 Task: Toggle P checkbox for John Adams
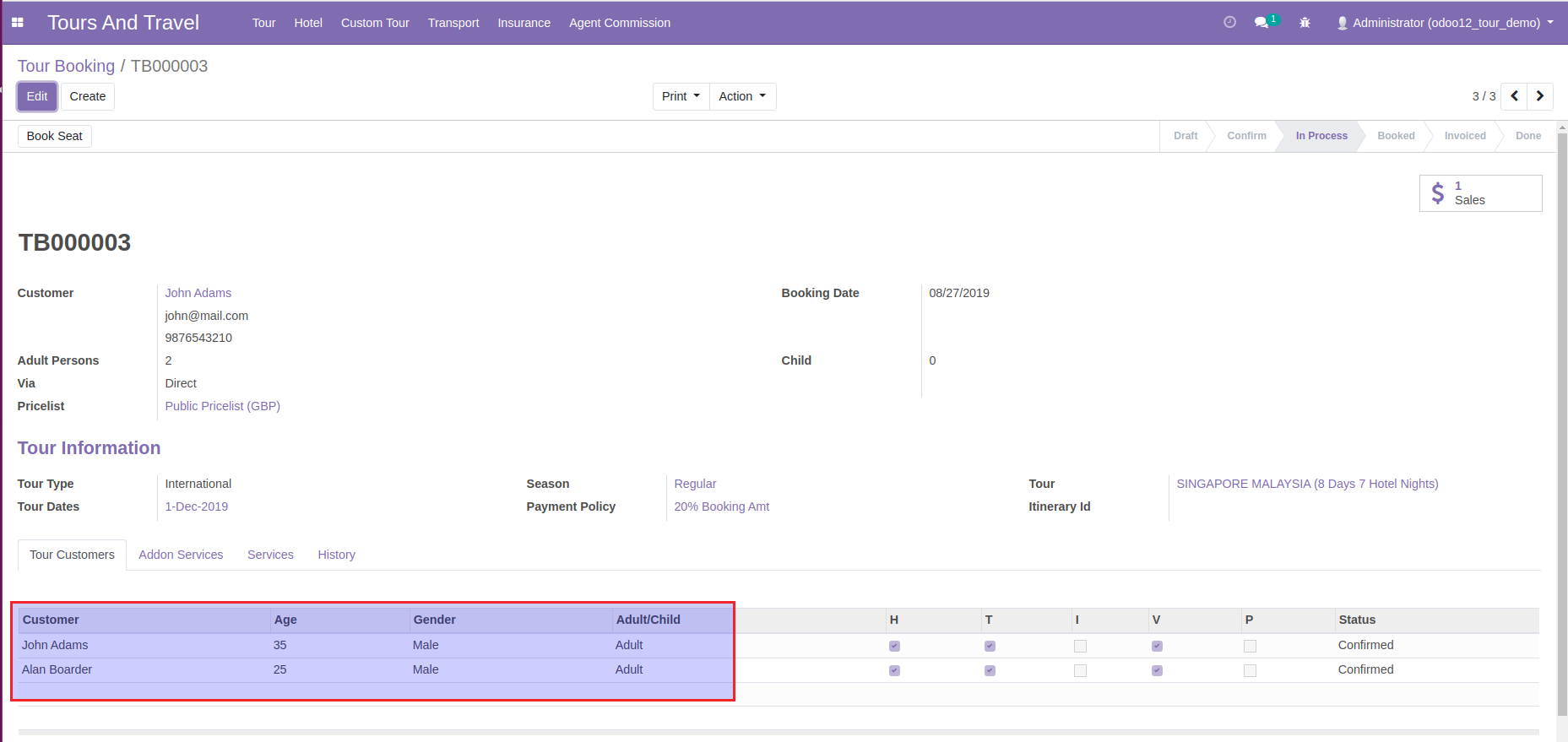[1250, 646]
